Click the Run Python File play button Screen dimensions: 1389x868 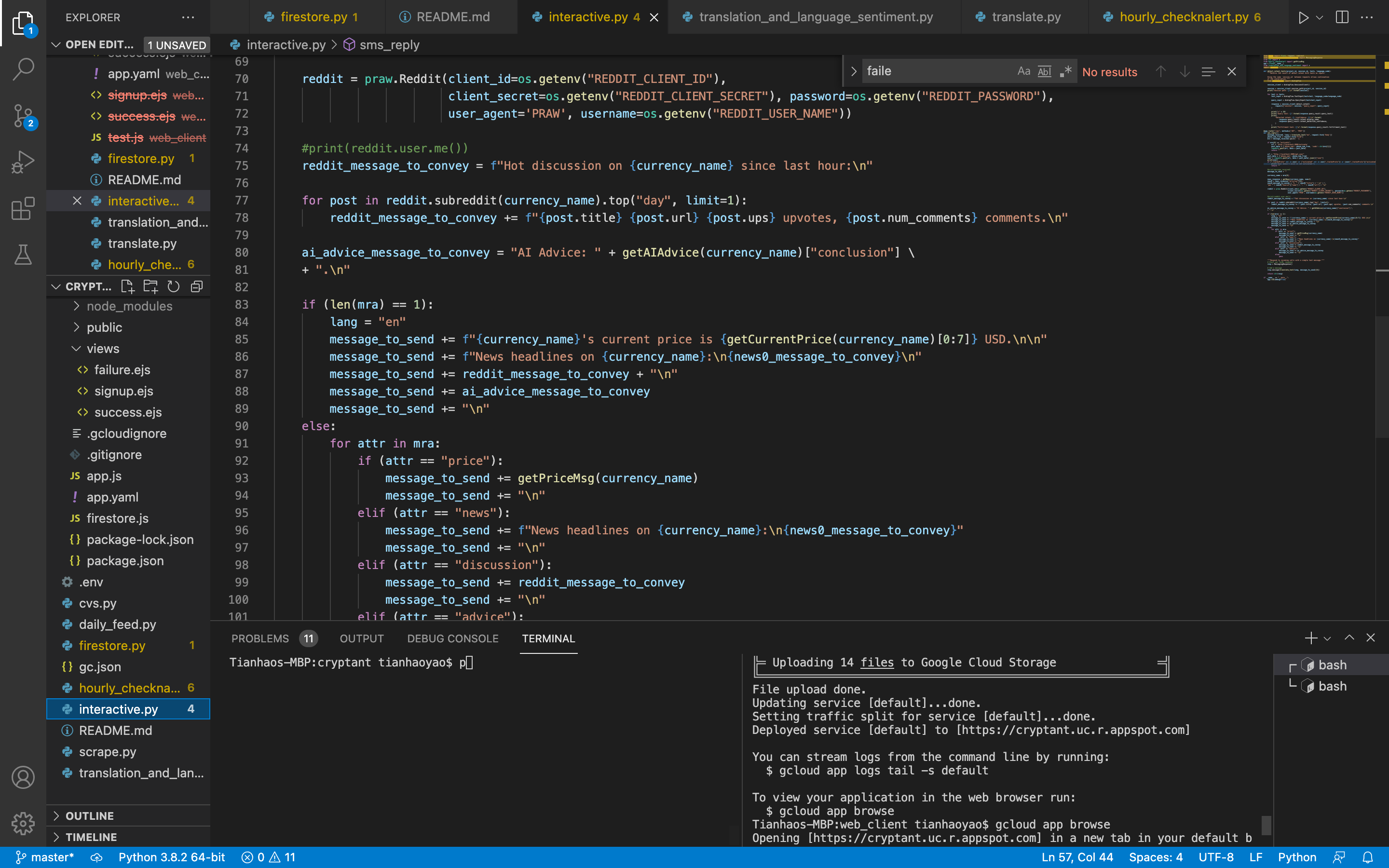pos(1303,17)
